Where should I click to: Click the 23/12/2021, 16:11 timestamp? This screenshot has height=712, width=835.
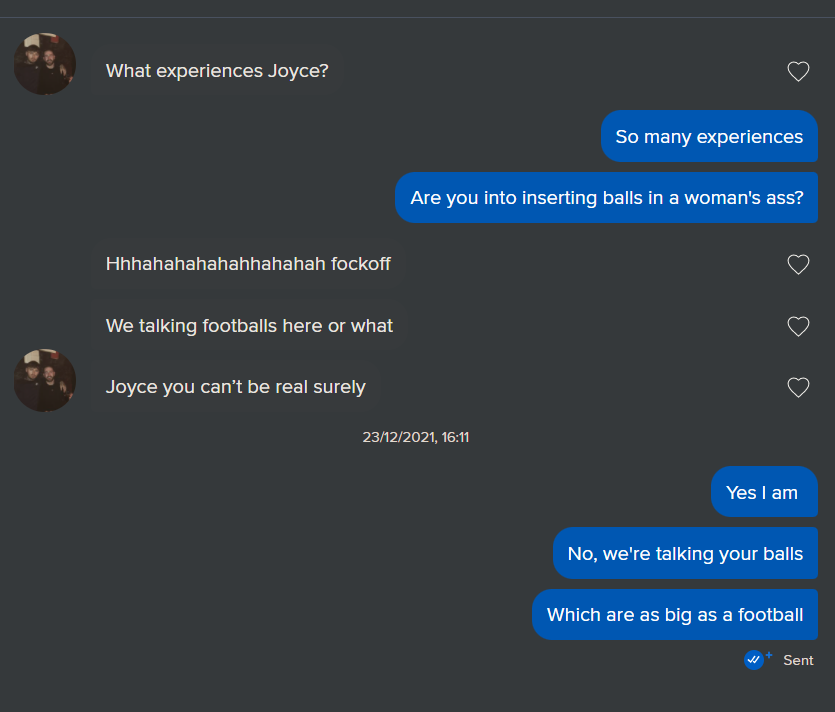click(x=416, y=437)
